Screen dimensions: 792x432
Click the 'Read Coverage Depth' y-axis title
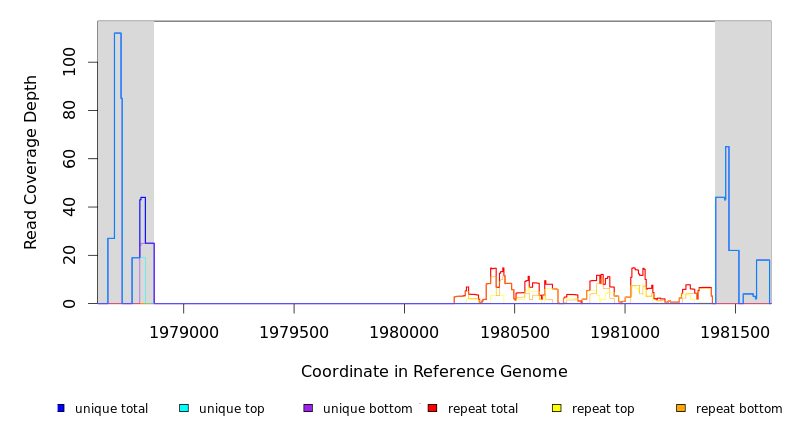click(x=31, y=162)
